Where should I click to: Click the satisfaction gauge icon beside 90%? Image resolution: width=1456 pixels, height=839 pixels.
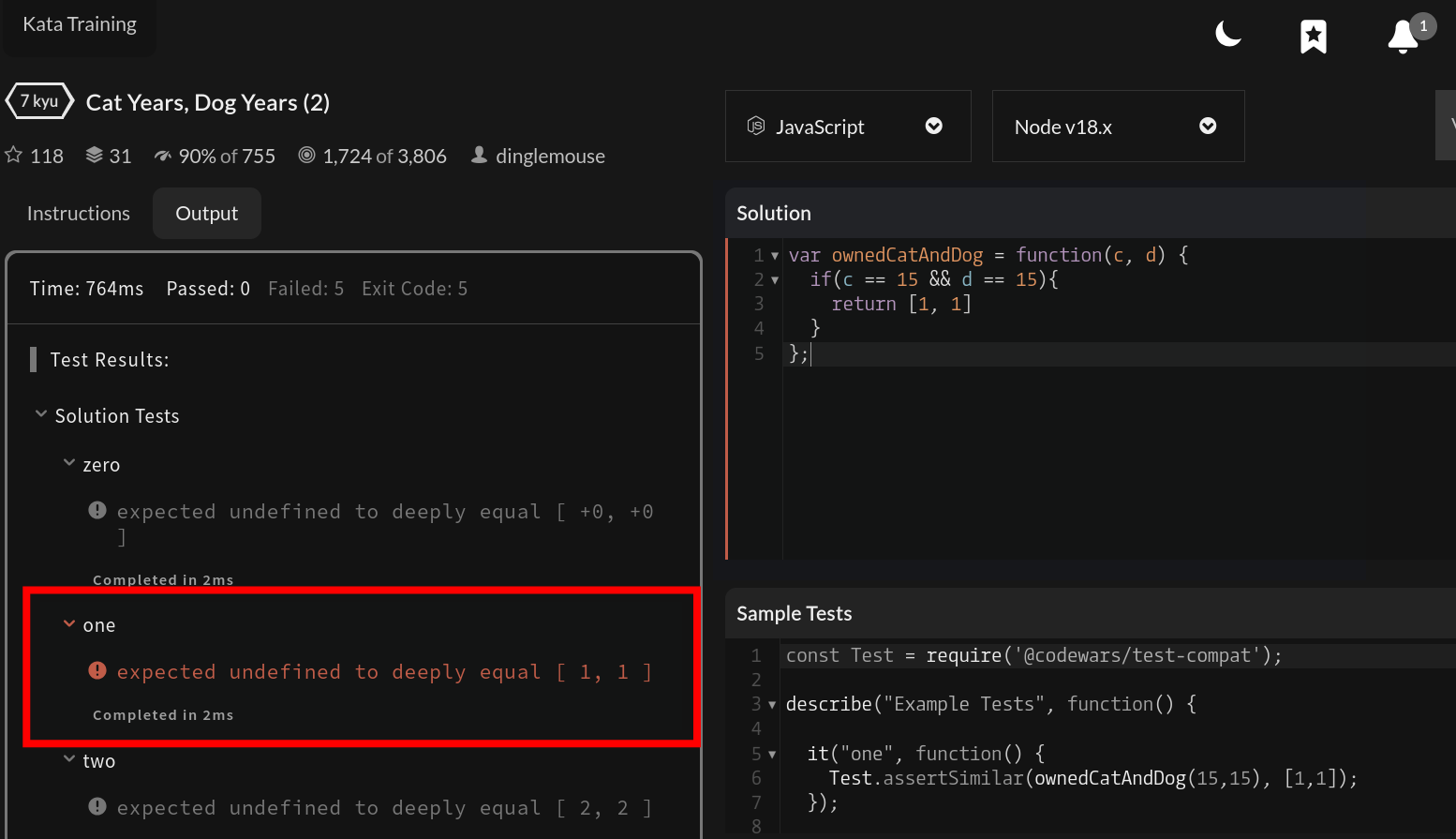[x=163, y=156]
